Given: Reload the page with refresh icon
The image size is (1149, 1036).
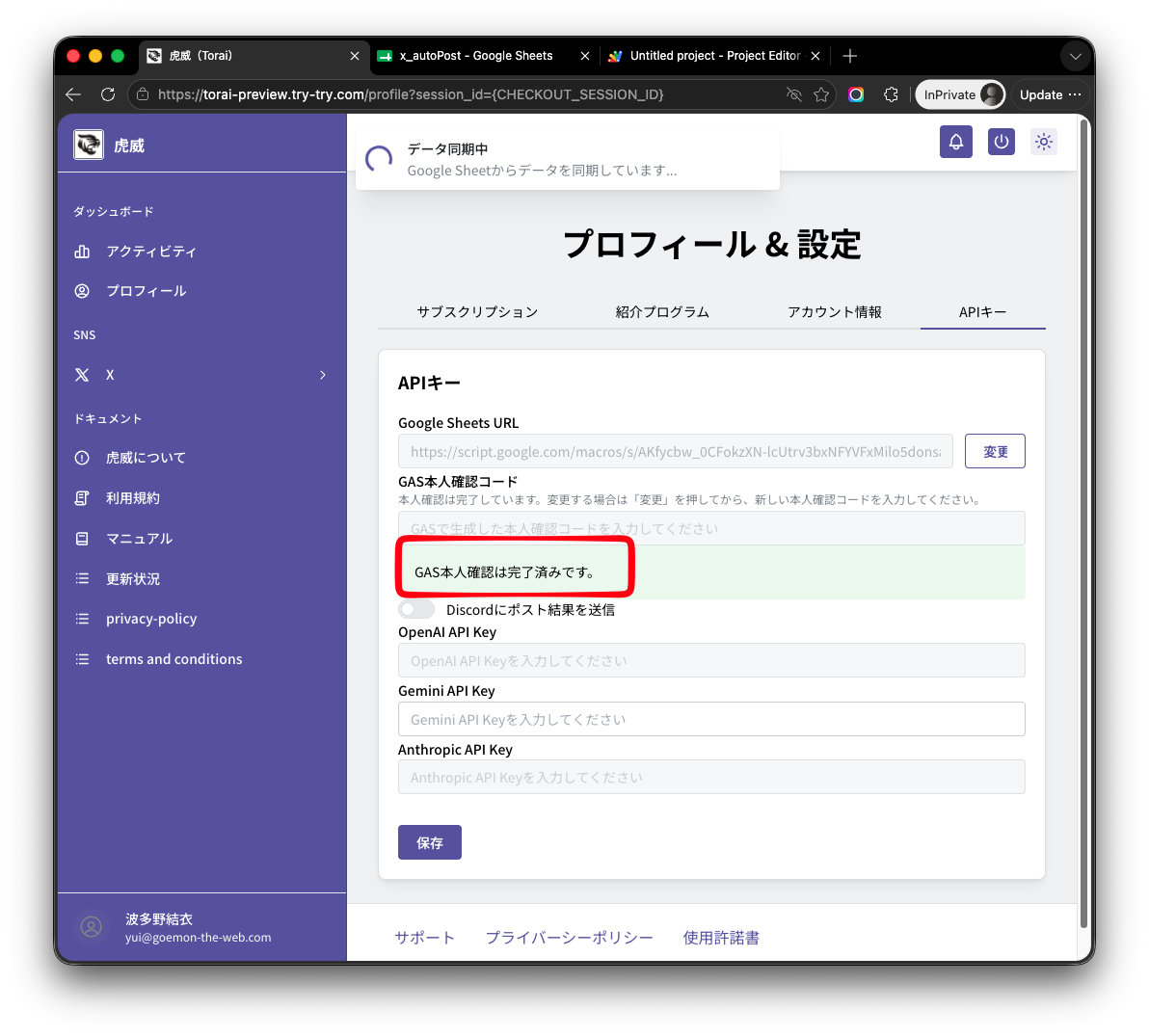Looking at the screenshot, I should pos(108,94).
